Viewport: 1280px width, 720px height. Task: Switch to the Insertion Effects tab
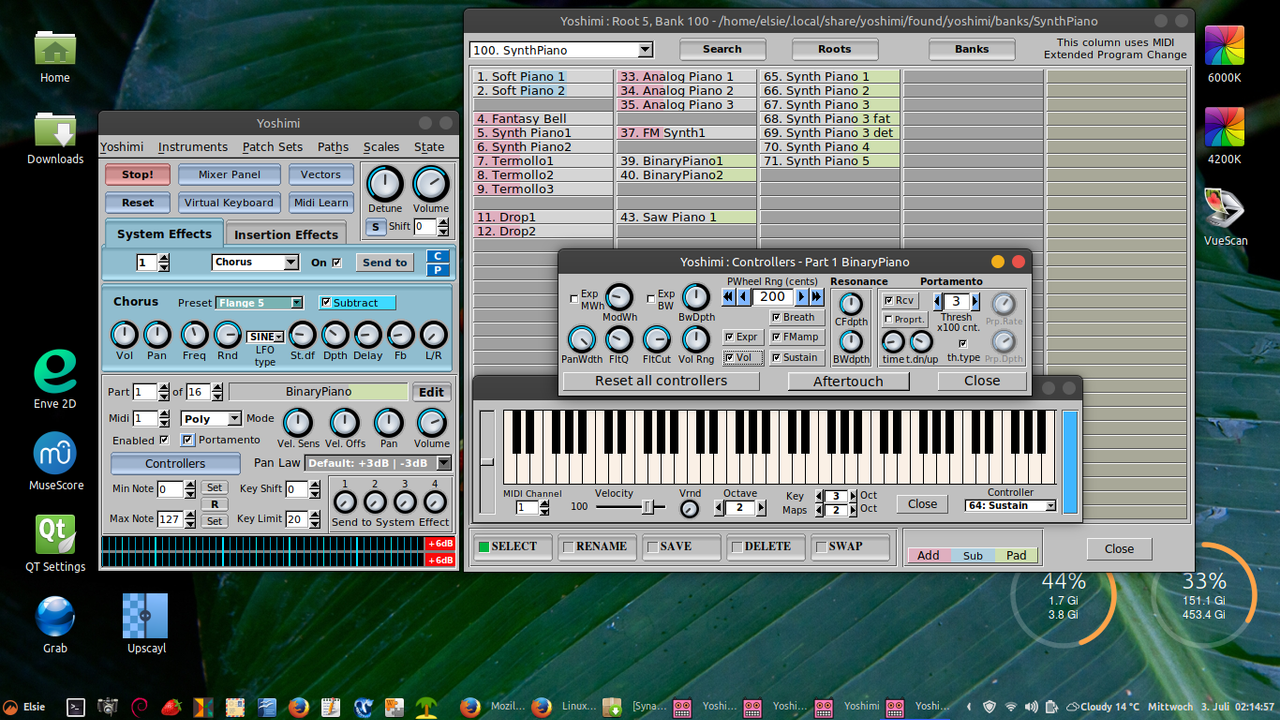pyautogui.click(x=286, y=235)
